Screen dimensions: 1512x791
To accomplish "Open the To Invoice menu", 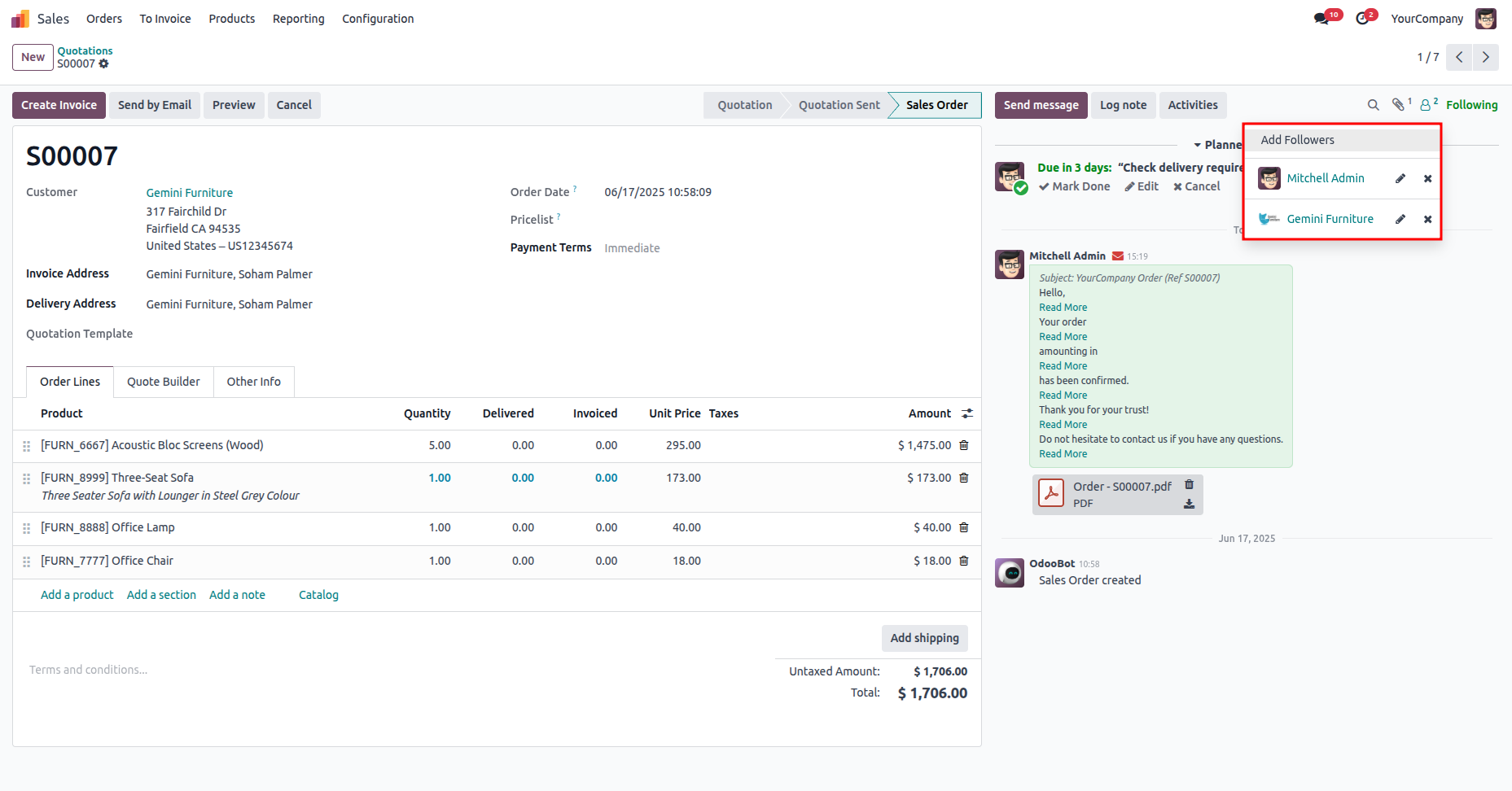I will 165,19.
